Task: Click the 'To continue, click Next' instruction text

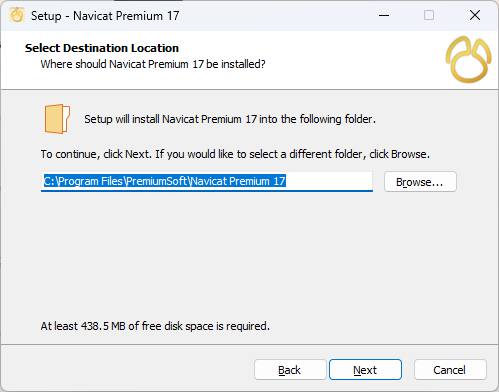Action: click(x=235, y=154)
